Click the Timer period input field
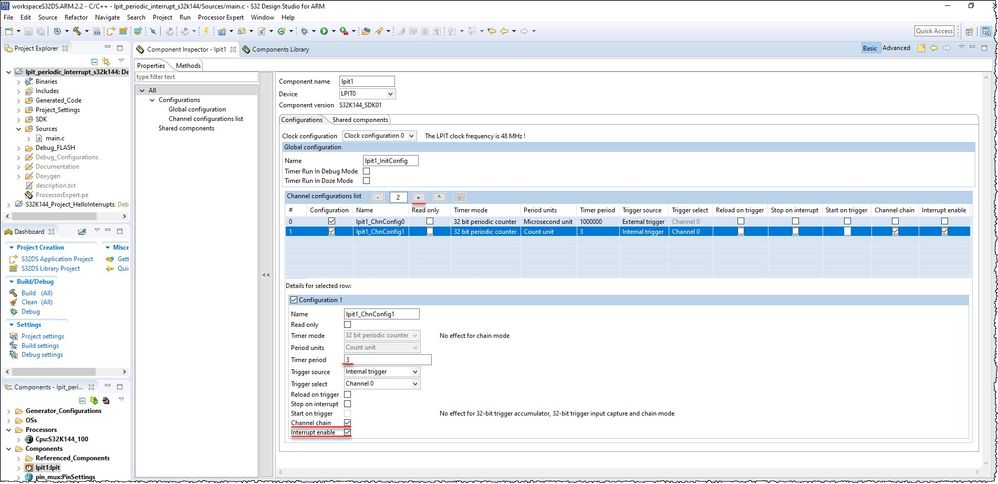 [387, 360]
